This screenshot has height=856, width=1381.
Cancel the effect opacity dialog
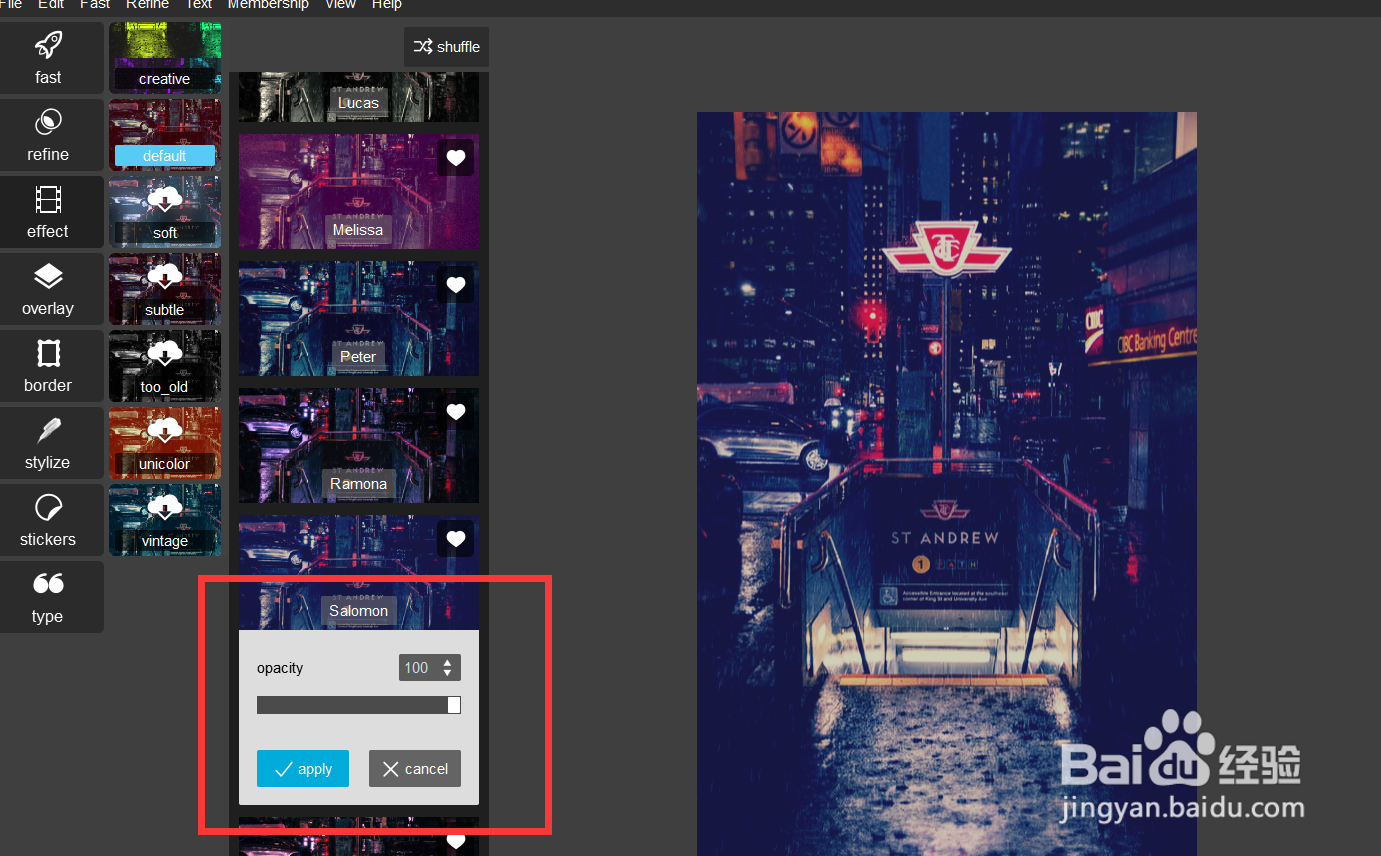pos(415,768)
